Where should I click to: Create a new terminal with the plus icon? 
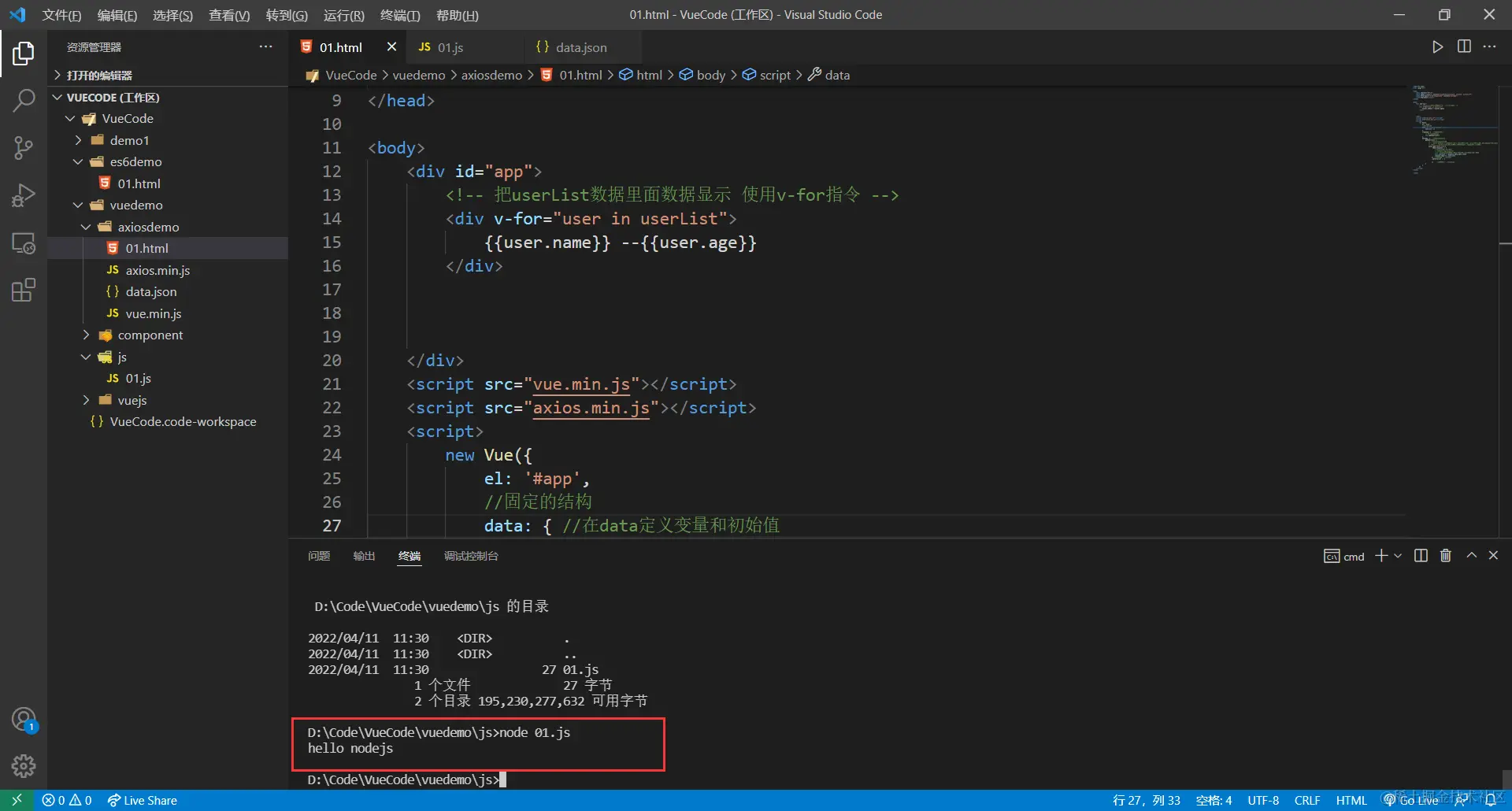(x=1380, y=555)
